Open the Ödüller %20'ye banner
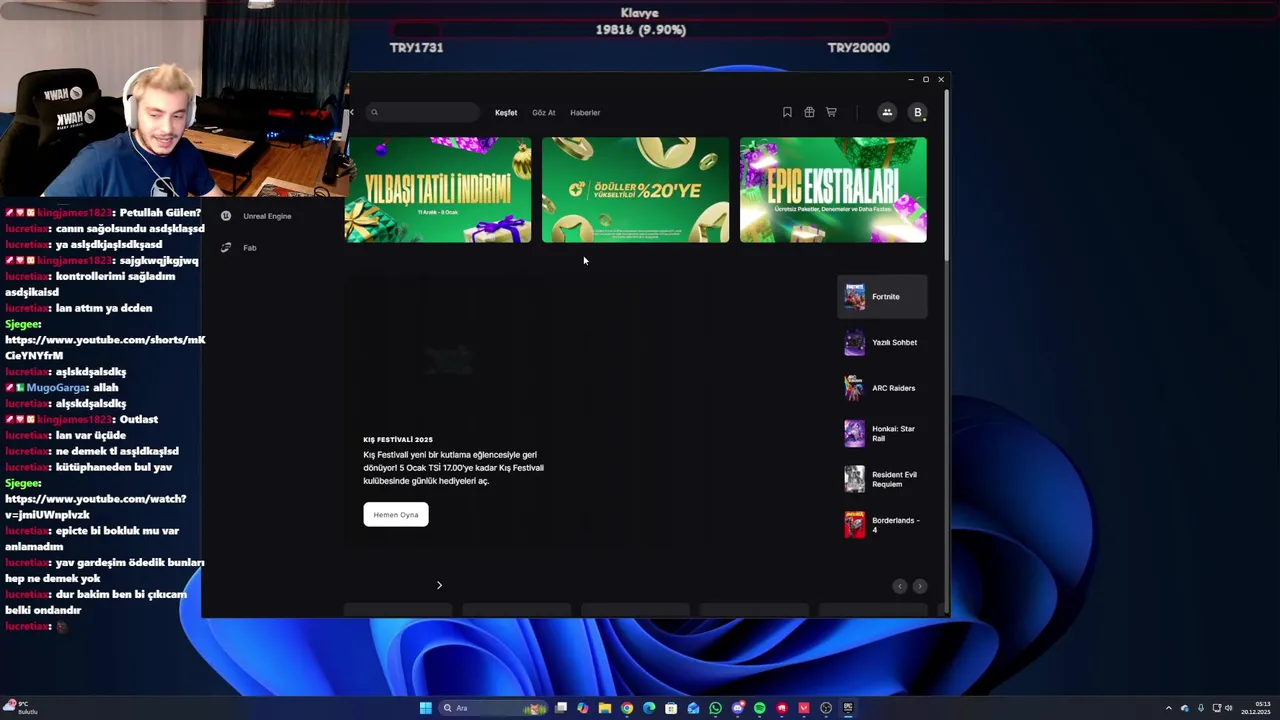The height and width of the screenshot is (720, 1280). [x=635, y=190]
